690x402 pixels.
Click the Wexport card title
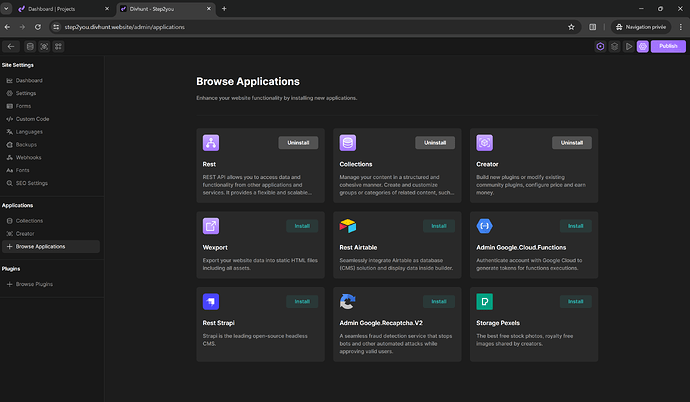(x=215, y=247)
